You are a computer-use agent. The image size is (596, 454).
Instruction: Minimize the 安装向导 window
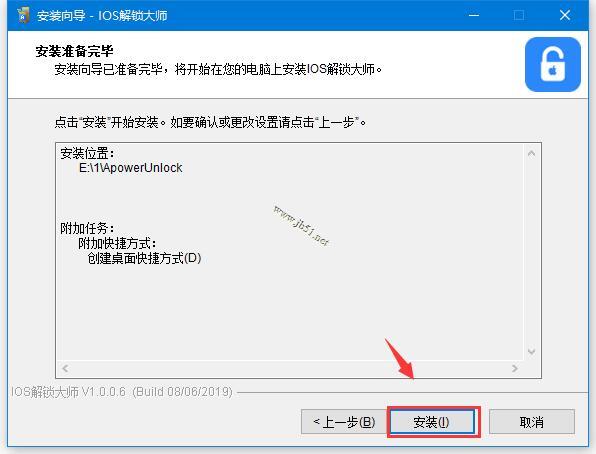[474, 15]
